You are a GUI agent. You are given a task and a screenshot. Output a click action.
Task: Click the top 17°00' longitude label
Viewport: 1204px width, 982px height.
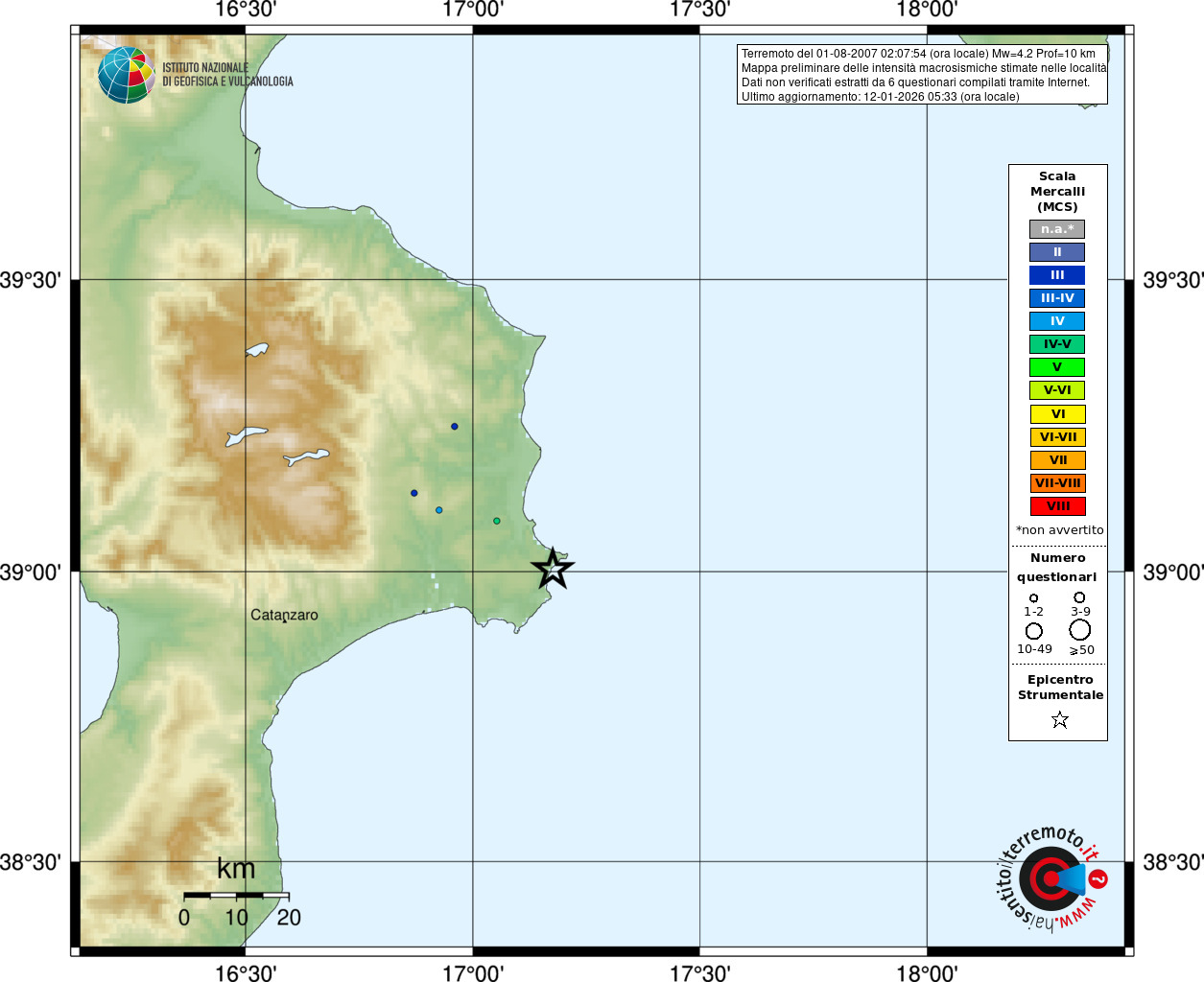pos(473,10)
